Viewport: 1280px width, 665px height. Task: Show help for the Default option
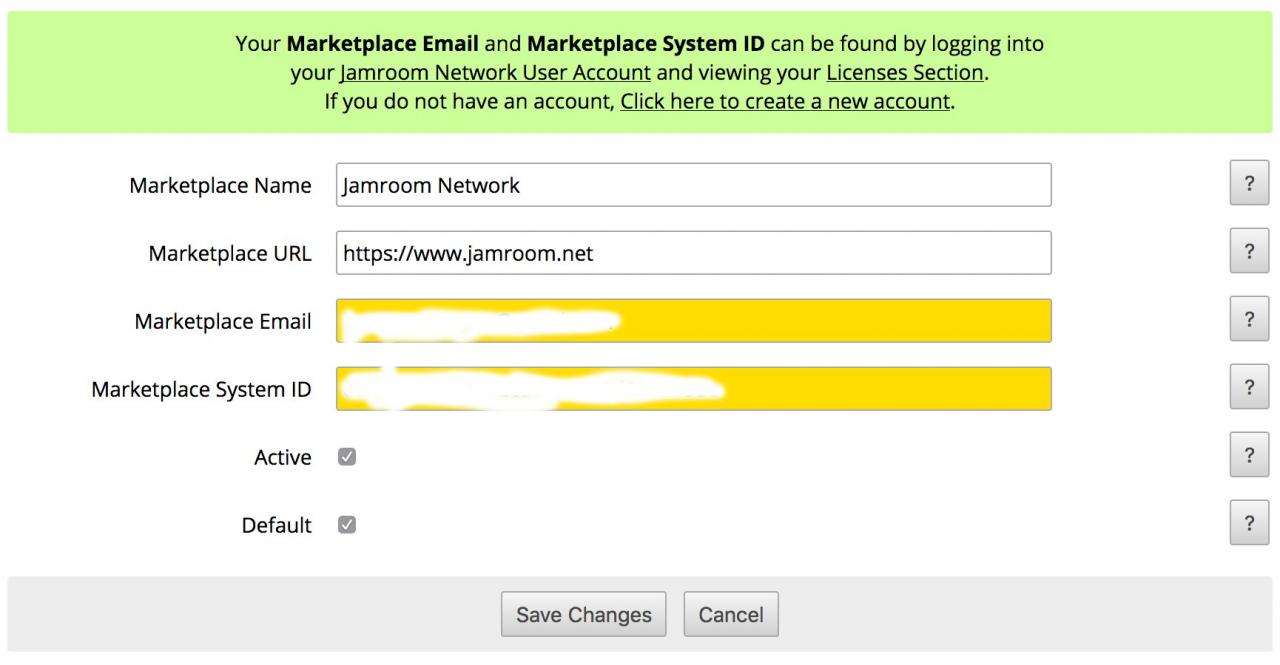coord(1249,524)
